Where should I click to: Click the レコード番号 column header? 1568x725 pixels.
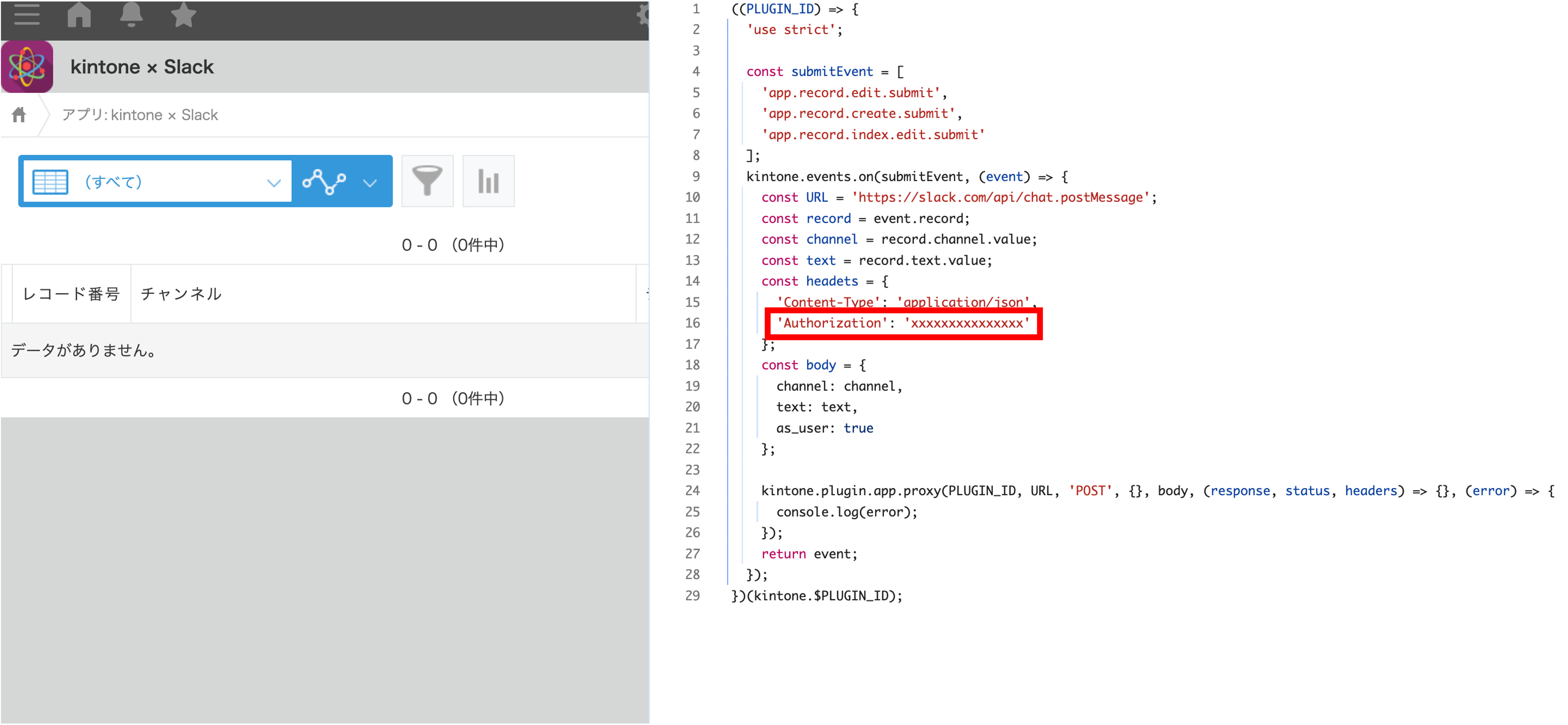coord(71,294)
